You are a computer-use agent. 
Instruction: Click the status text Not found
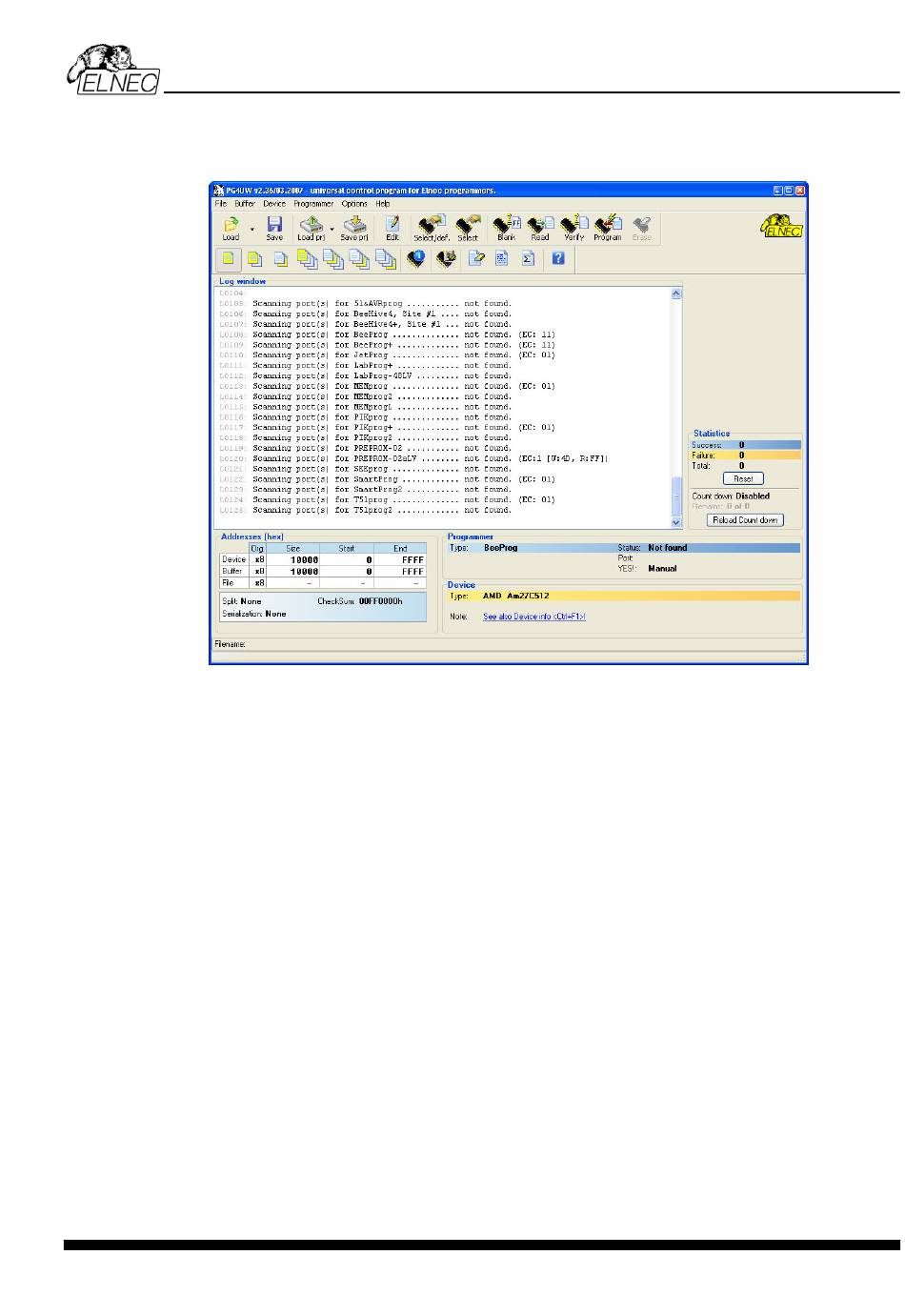667,548
